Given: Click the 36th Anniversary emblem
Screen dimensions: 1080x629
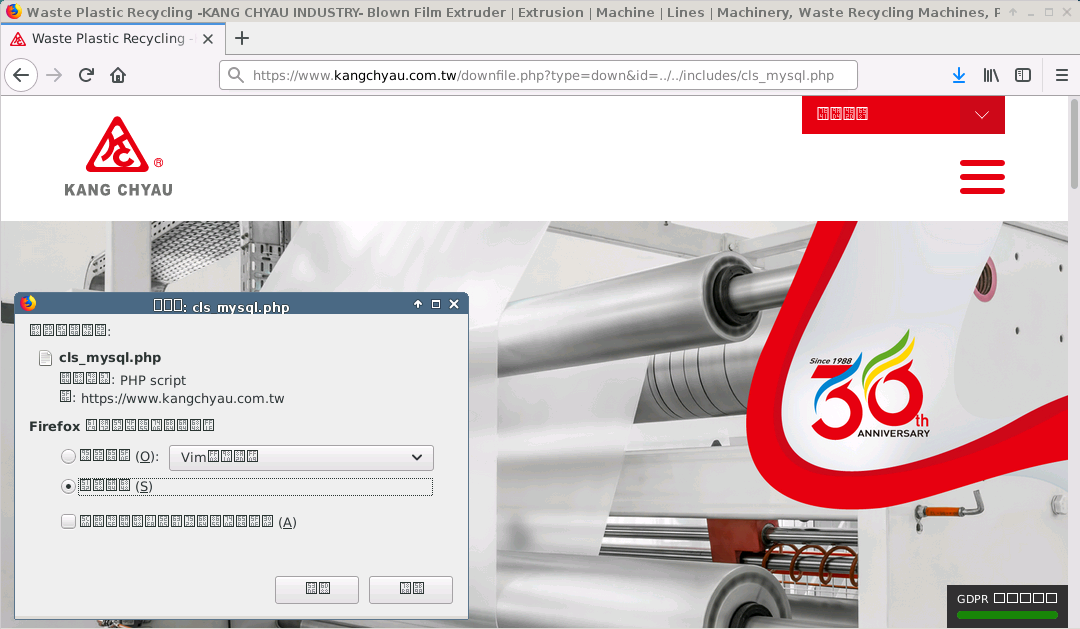Looking at the screenshot, I should click(x=869, y=386).
